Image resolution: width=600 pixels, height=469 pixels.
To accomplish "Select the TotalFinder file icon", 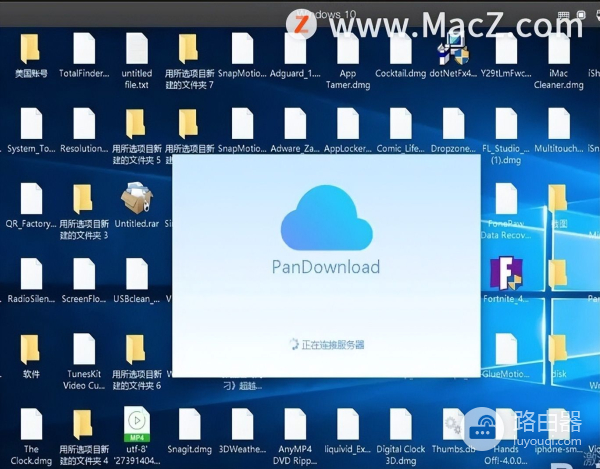I will tap(84, 49).
